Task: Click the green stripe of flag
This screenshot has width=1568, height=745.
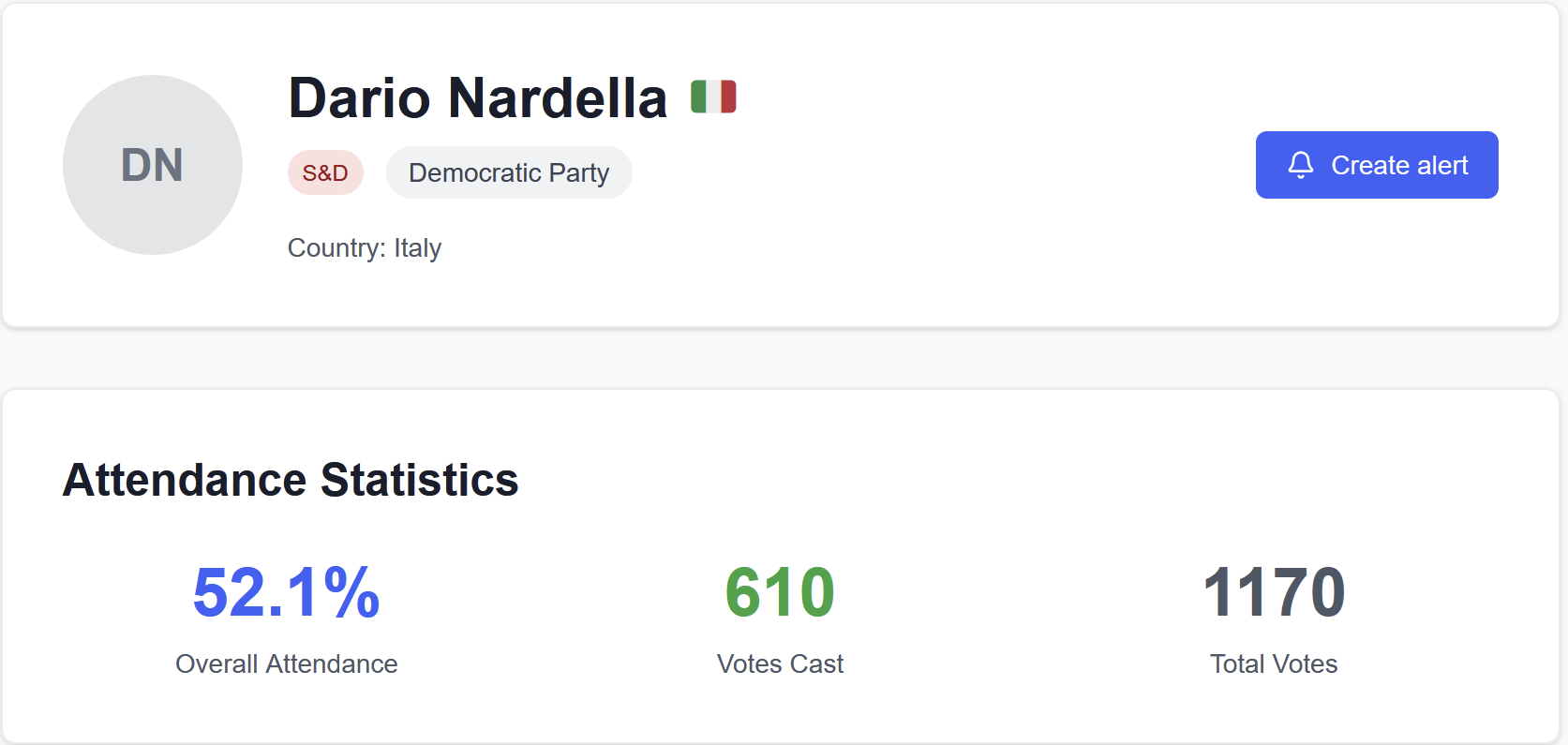Action: click(x=698, y=97)
